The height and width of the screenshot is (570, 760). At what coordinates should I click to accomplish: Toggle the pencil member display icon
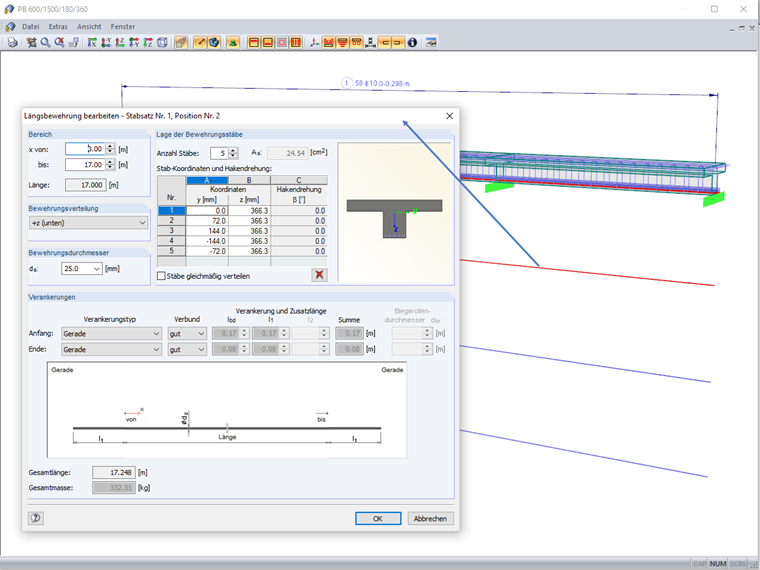(200, 43)
